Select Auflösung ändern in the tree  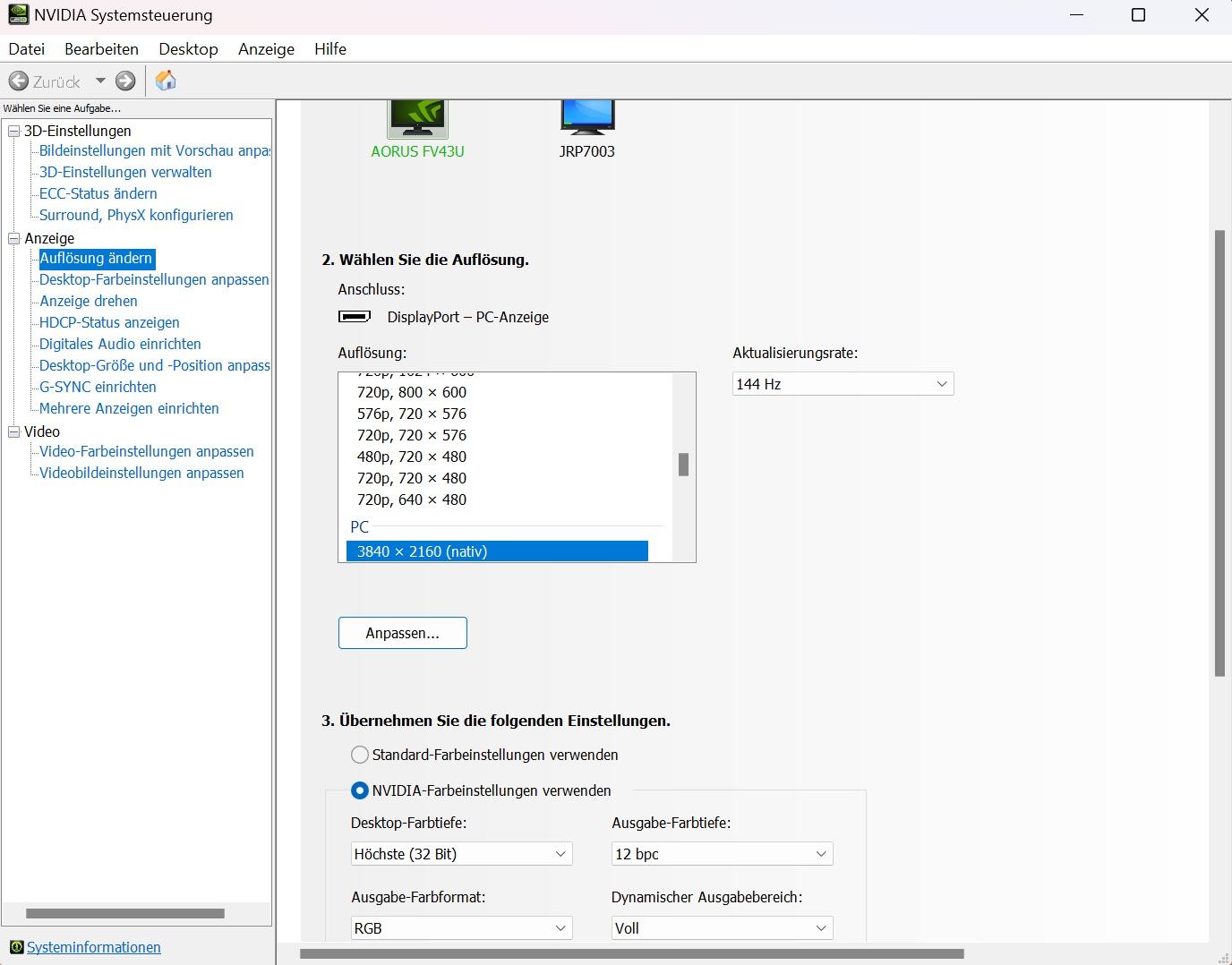[x=97, y=259]
